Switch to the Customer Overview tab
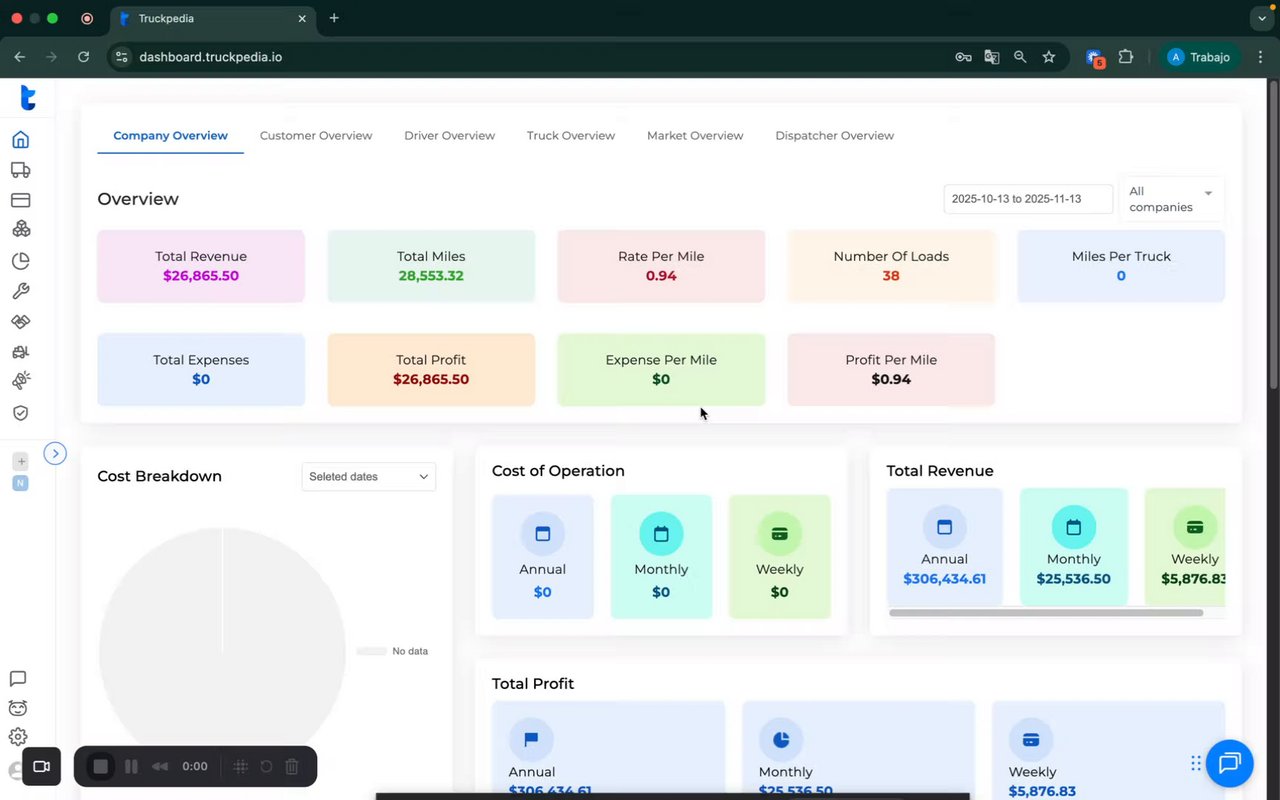 [316, 136]
